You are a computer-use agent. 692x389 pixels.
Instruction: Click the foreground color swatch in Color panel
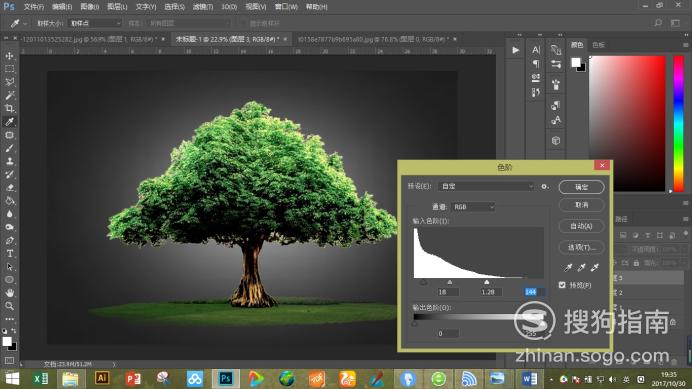pyautogui.click(x=575, y=62)
